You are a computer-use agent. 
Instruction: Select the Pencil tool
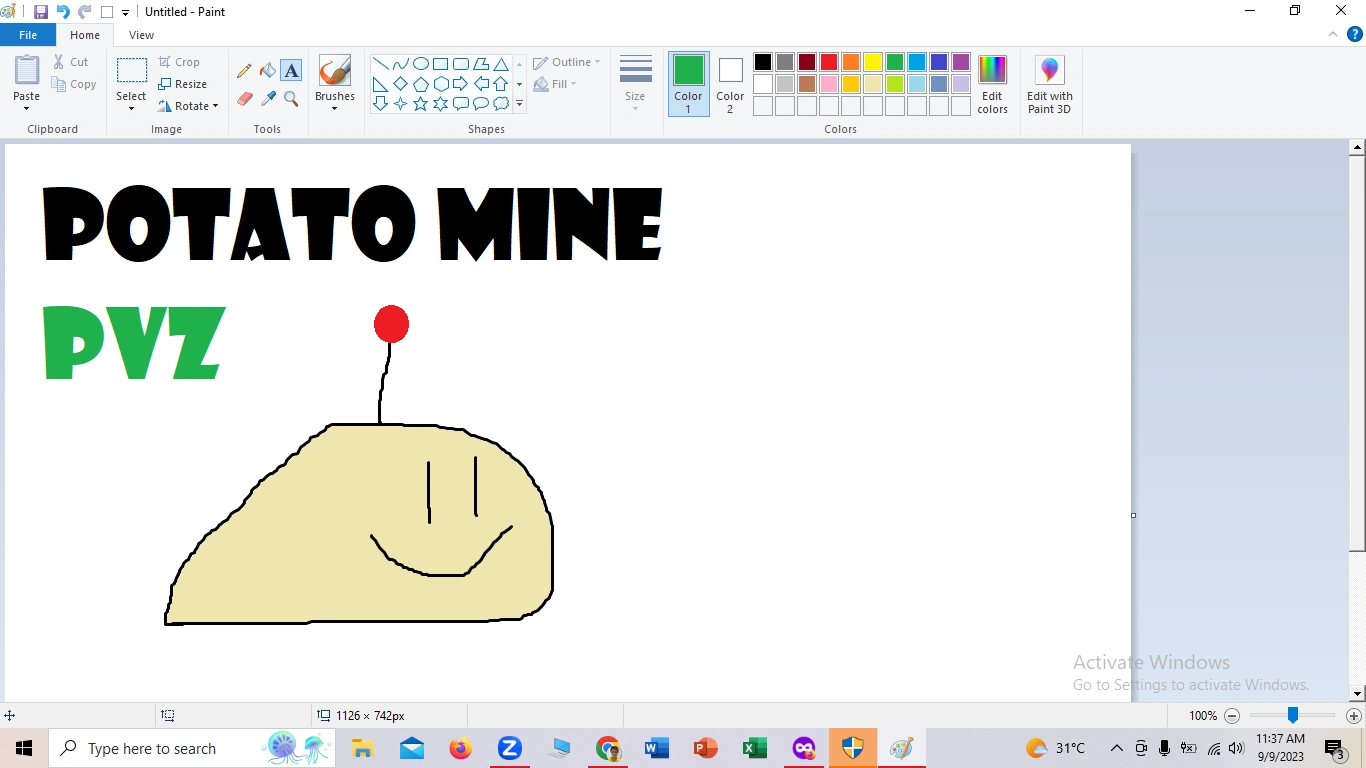tap(244, 71)
